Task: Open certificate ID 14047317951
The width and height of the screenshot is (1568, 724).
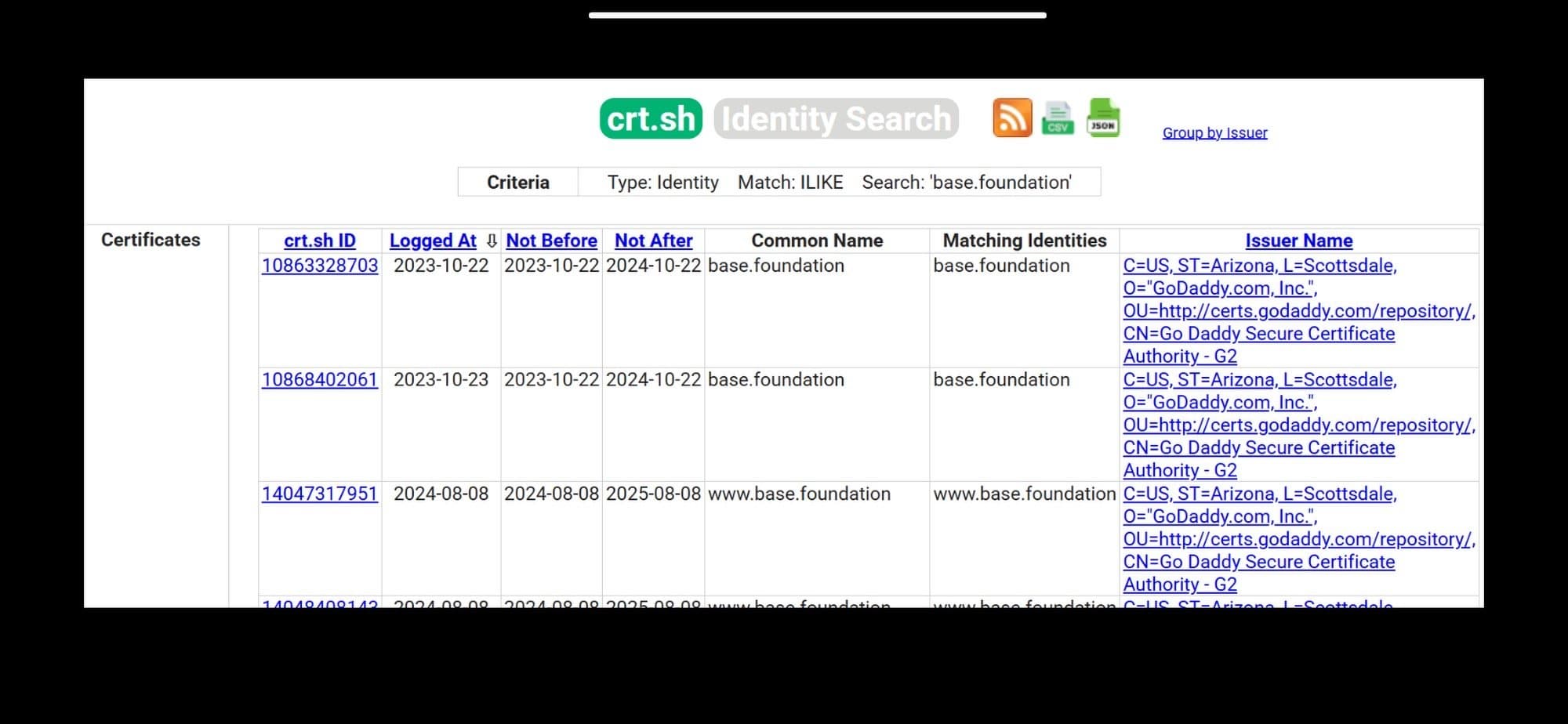Action: 320,494
